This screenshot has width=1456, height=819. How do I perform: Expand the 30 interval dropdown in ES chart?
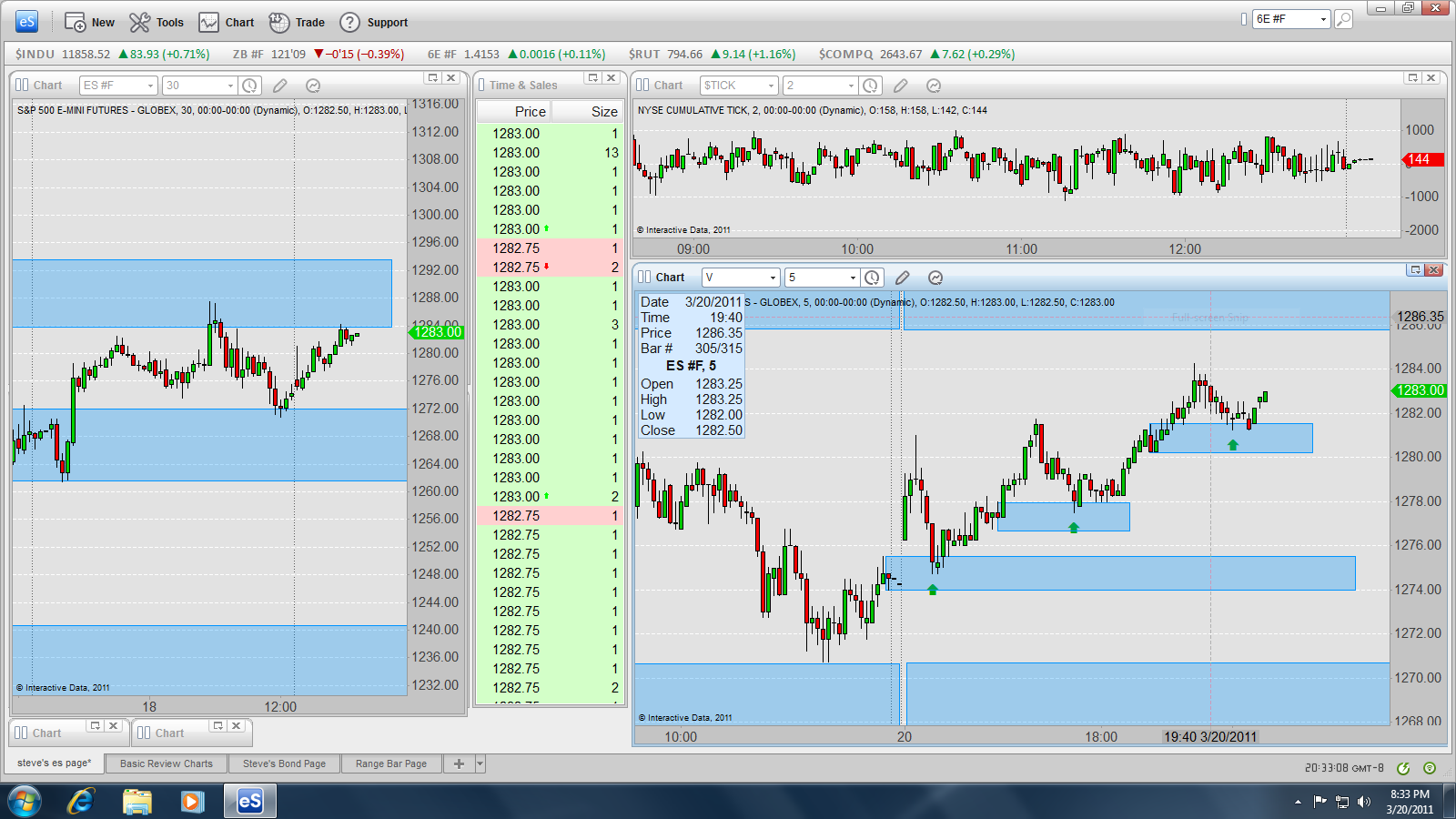[x=230, y=86]
